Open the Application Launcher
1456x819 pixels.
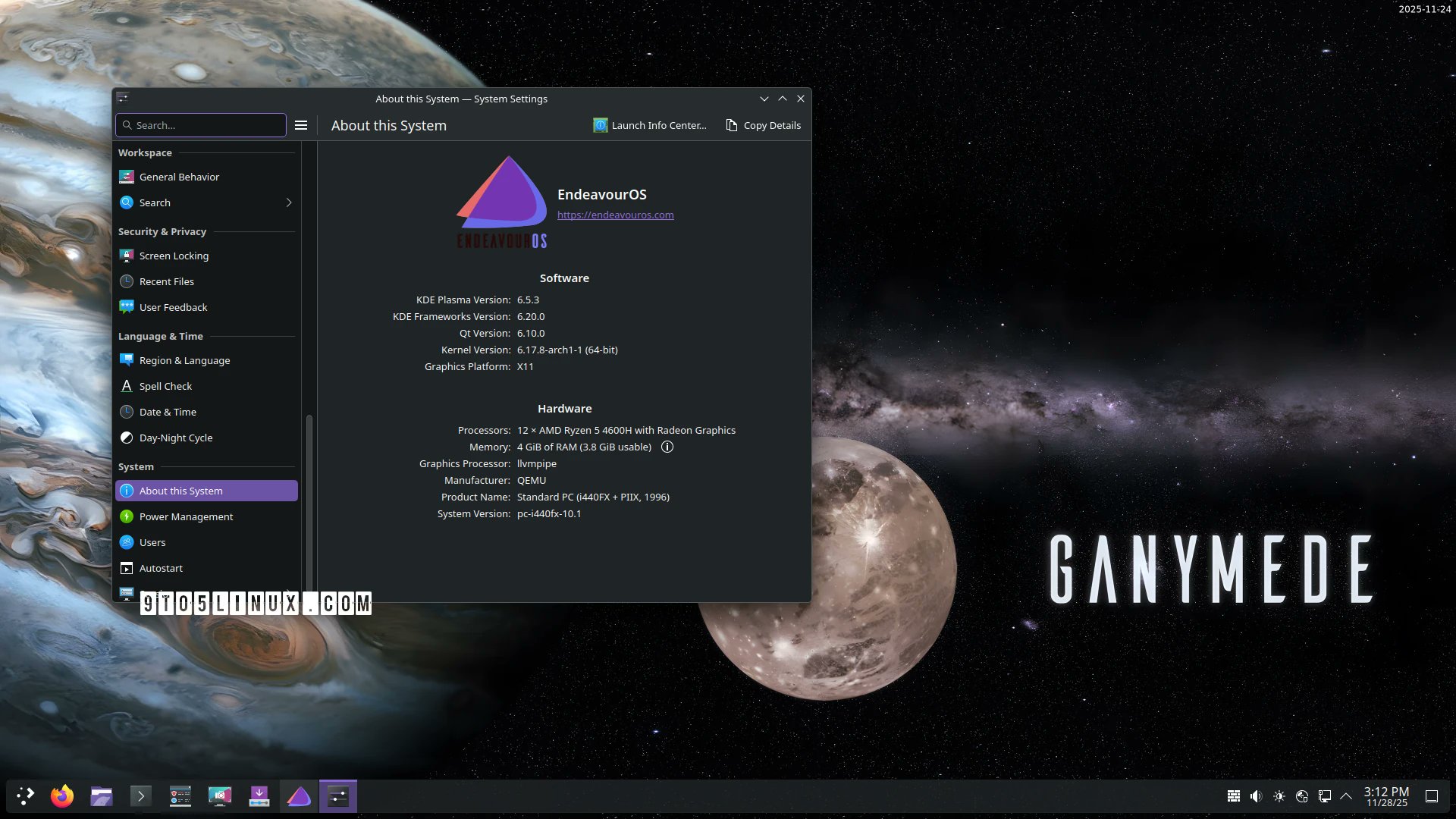pyautogui.click(x=25, y=795)
